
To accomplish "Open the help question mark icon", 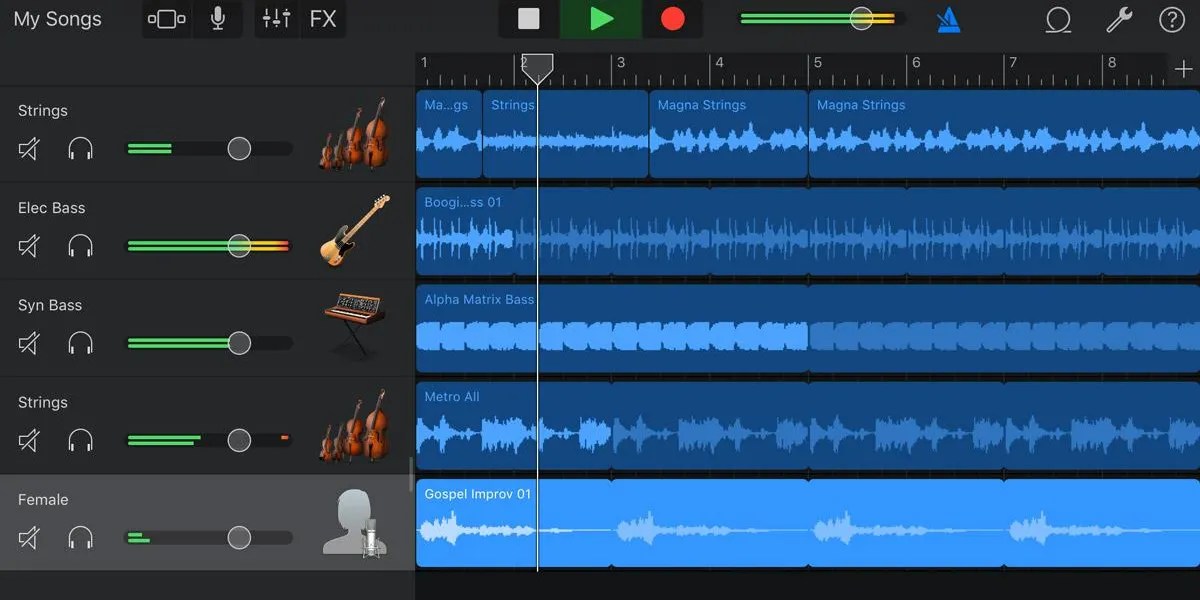I will click(x=1171, y=19).
